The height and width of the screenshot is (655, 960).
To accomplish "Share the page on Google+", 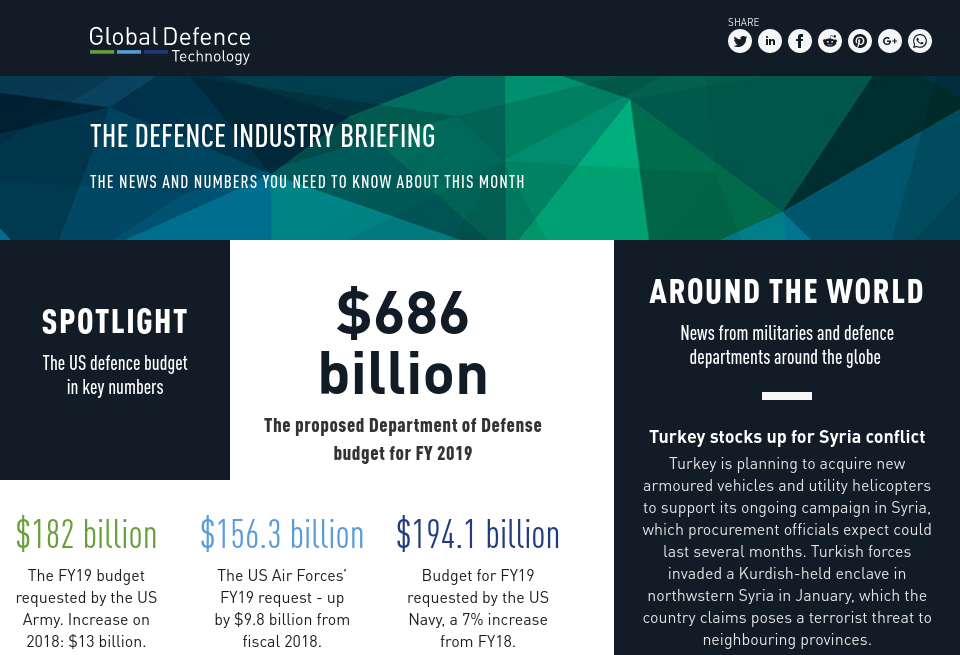I will click(890, 41).
